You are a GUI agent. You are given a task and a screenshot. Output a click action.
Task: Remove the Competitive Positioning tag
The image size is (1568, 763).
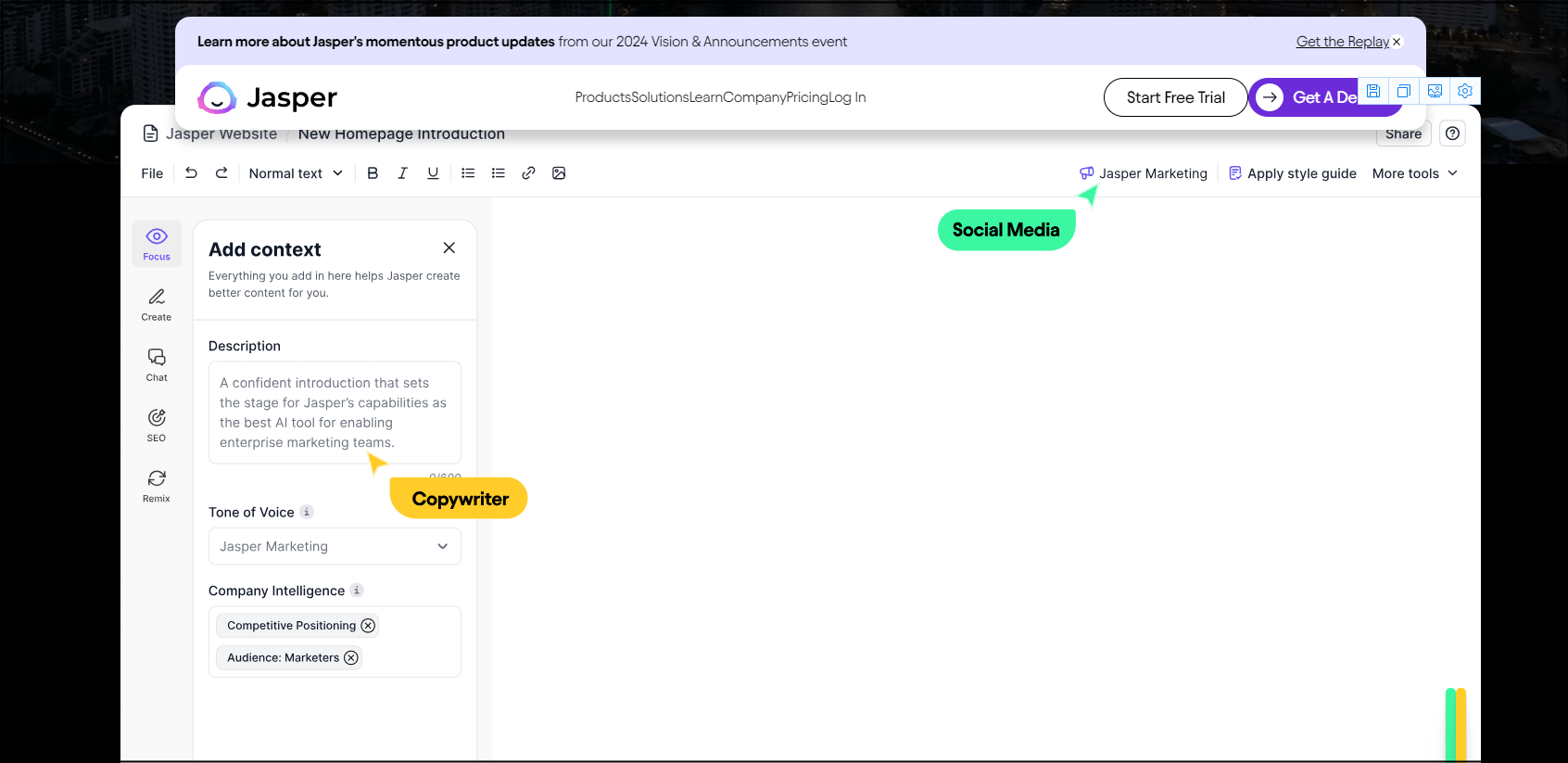click(368, 626)
